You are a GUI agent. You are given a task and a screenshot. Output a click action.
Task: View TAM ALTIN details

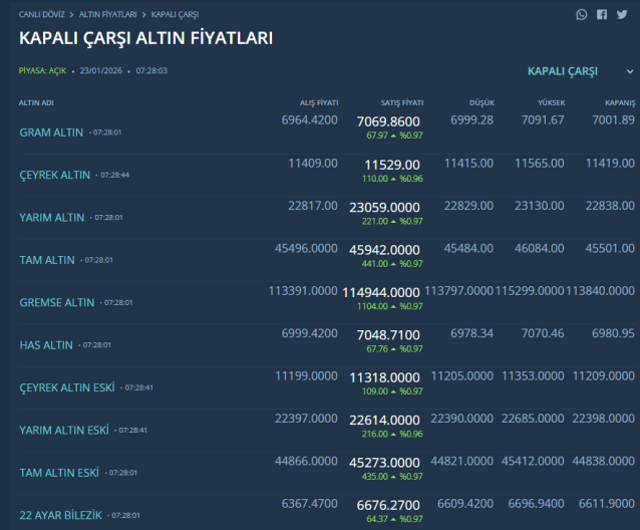click(x=47, y=260)
